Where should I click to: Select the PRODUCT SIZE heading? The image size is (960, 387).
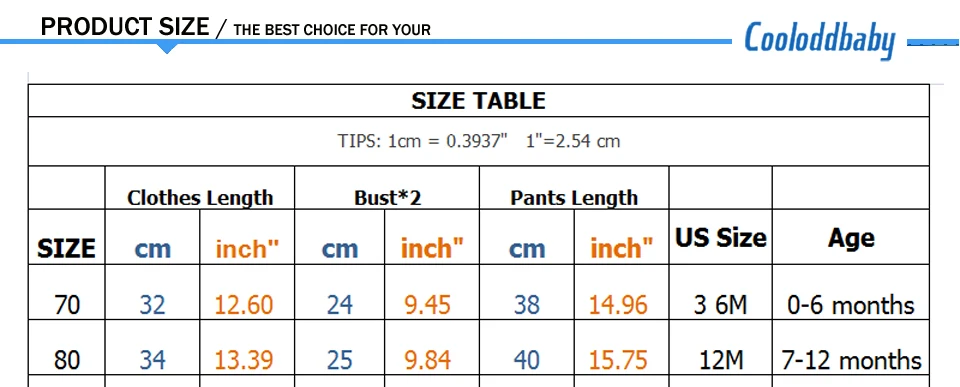click(x=125, y=27)
